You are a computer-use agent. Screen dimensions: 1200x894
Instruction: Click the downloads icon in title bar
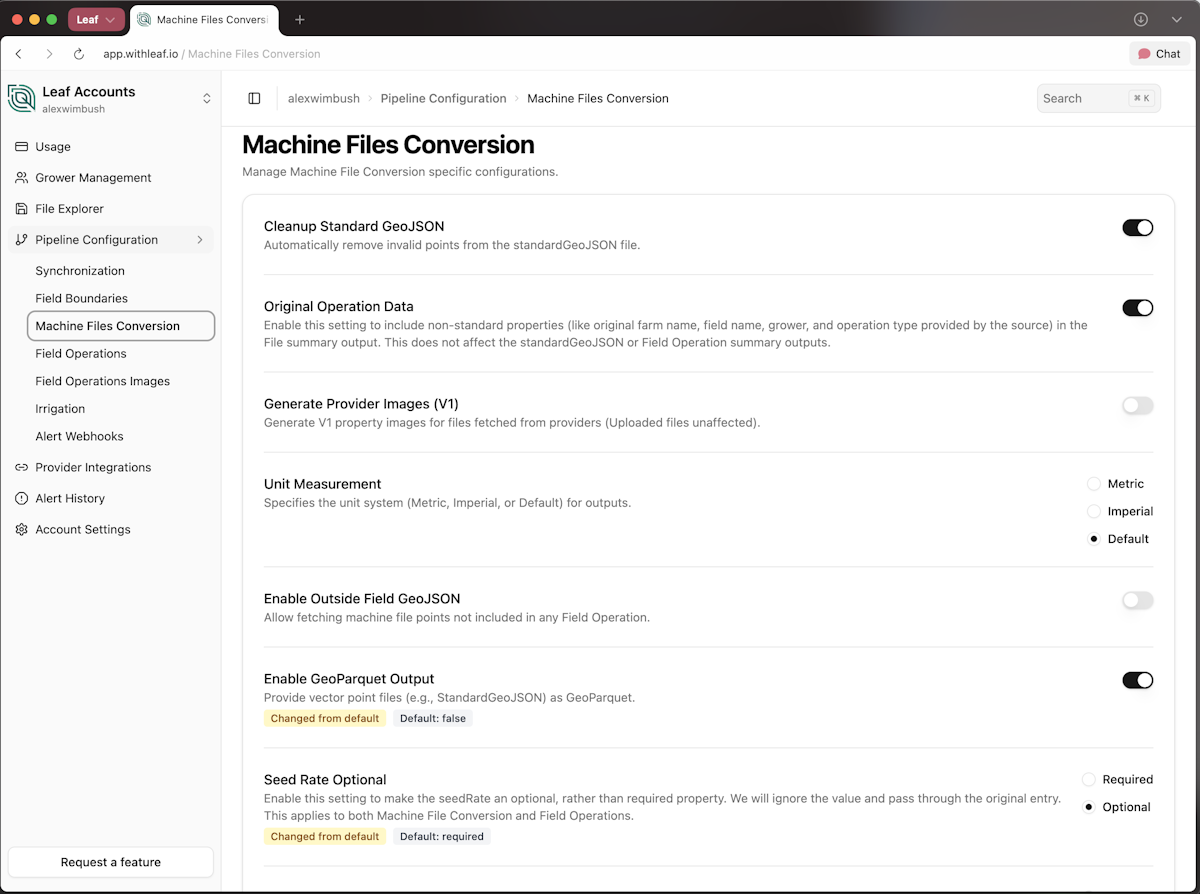[x=1140, y=19]
